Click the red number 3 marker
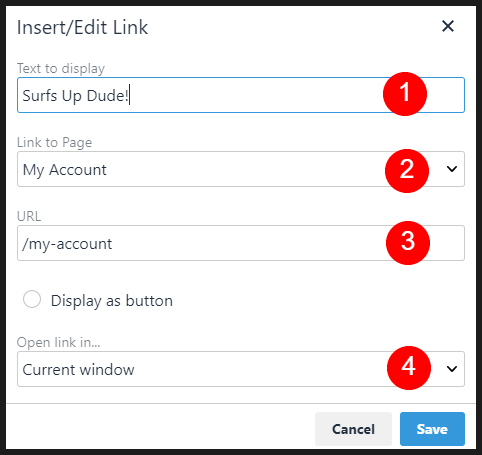Screen dimensions: 482x455 408,243
